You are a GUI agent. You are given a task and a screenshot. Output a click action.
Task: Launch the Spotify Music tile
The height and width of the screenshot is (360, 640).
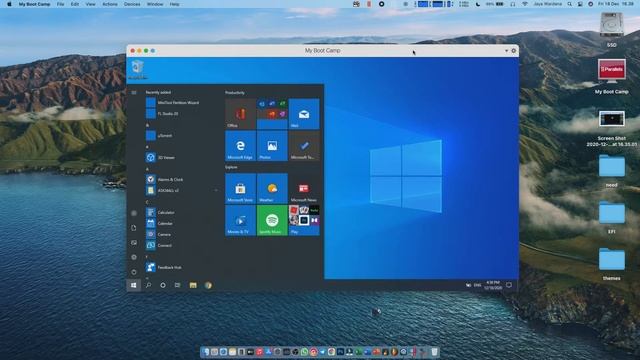point(272,220)
